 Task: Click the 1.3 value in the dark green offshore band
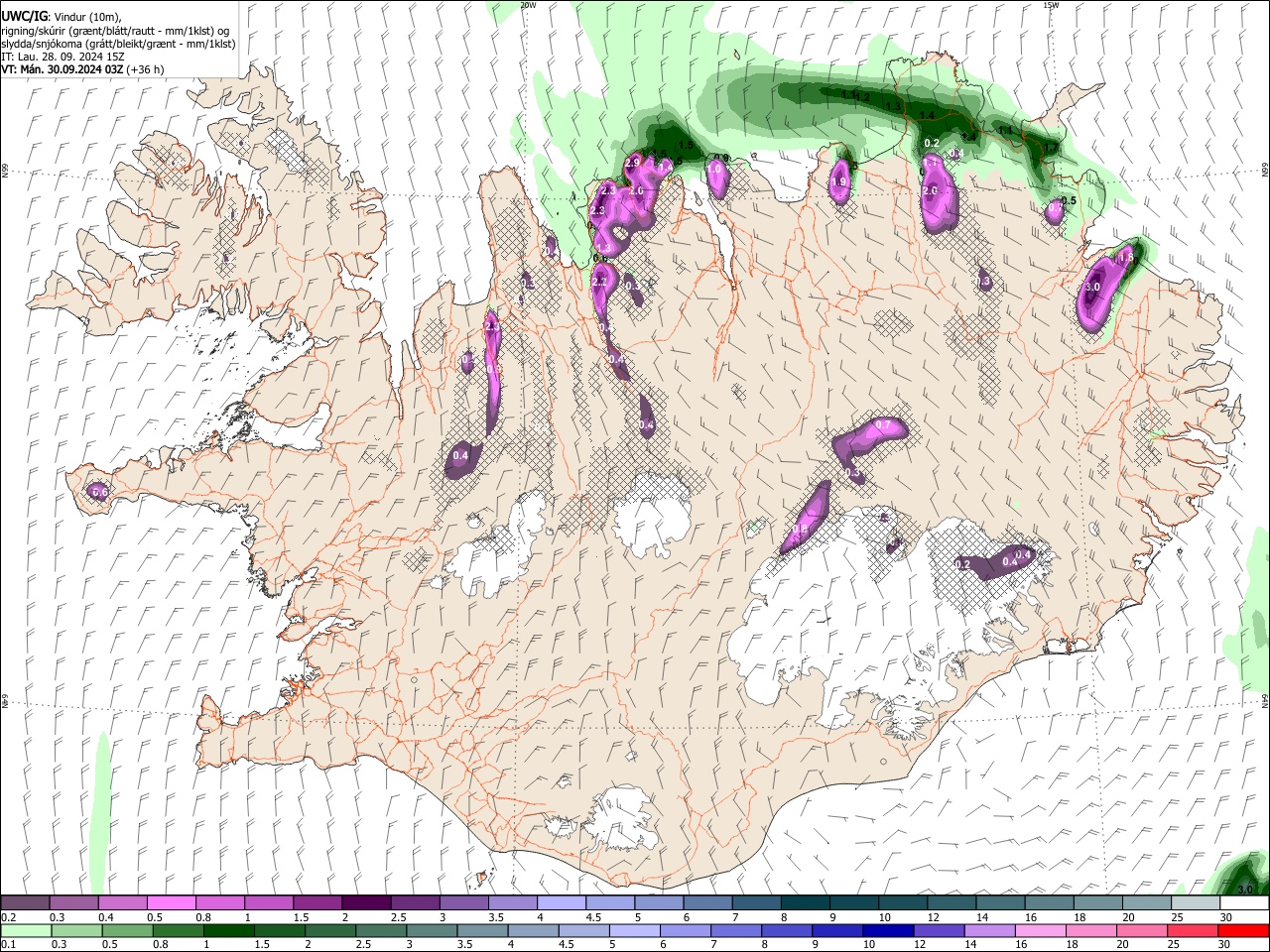tap(893, 107)
